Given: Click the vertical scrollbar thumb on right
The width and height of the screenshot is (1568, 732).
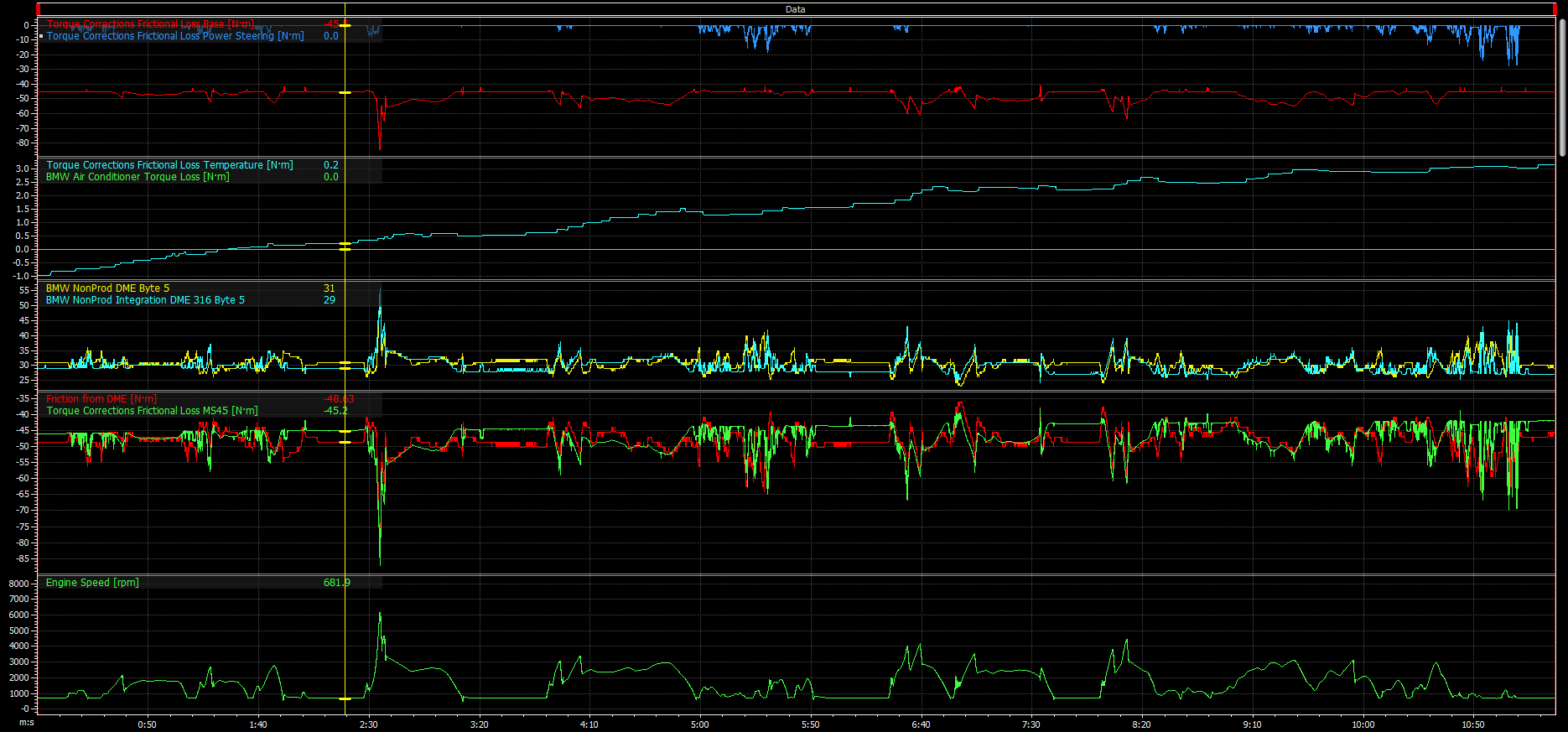Looking at the screenshot, I should click(1562, 84).
